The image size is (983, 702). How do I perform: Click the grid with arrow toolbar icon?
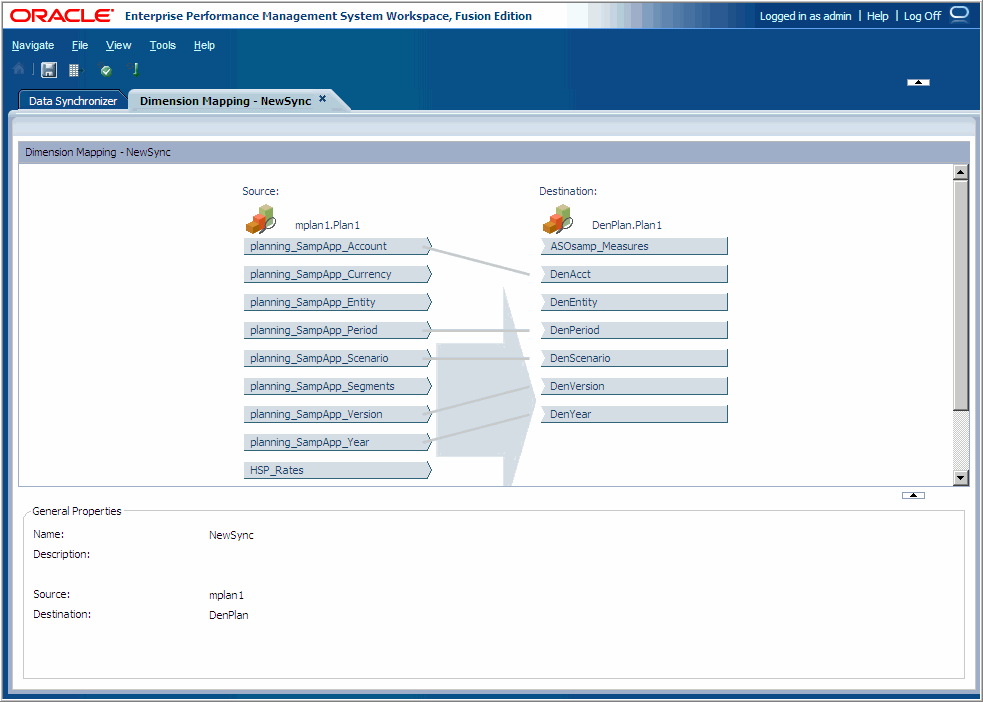pyautogui.click(x=76, y=70)
